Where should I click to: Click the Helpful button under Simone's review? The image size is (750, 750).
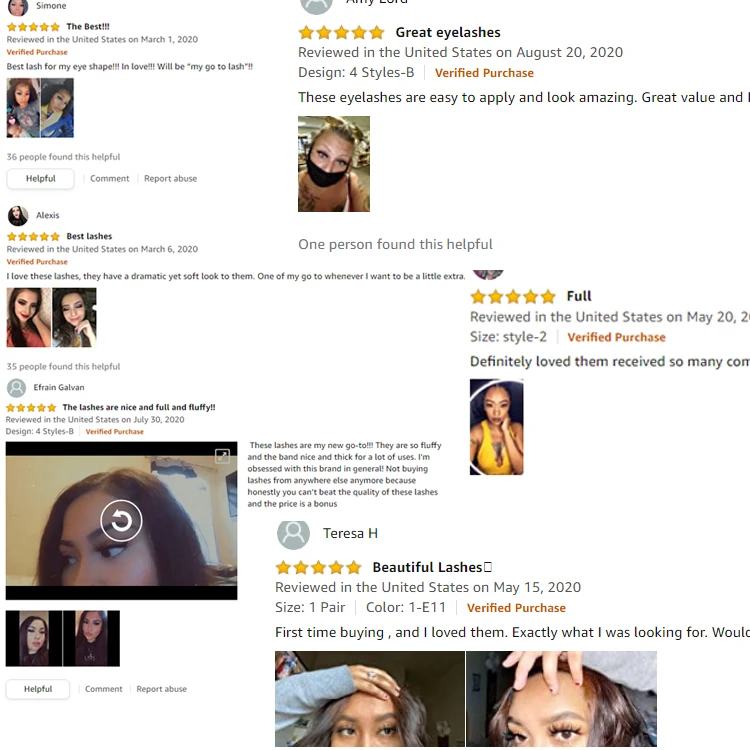[41, 179]
